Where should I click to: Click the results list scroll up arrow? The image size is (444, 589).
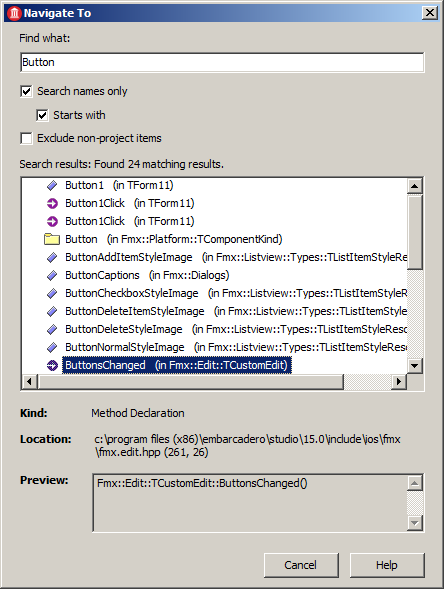click(415, 186)
